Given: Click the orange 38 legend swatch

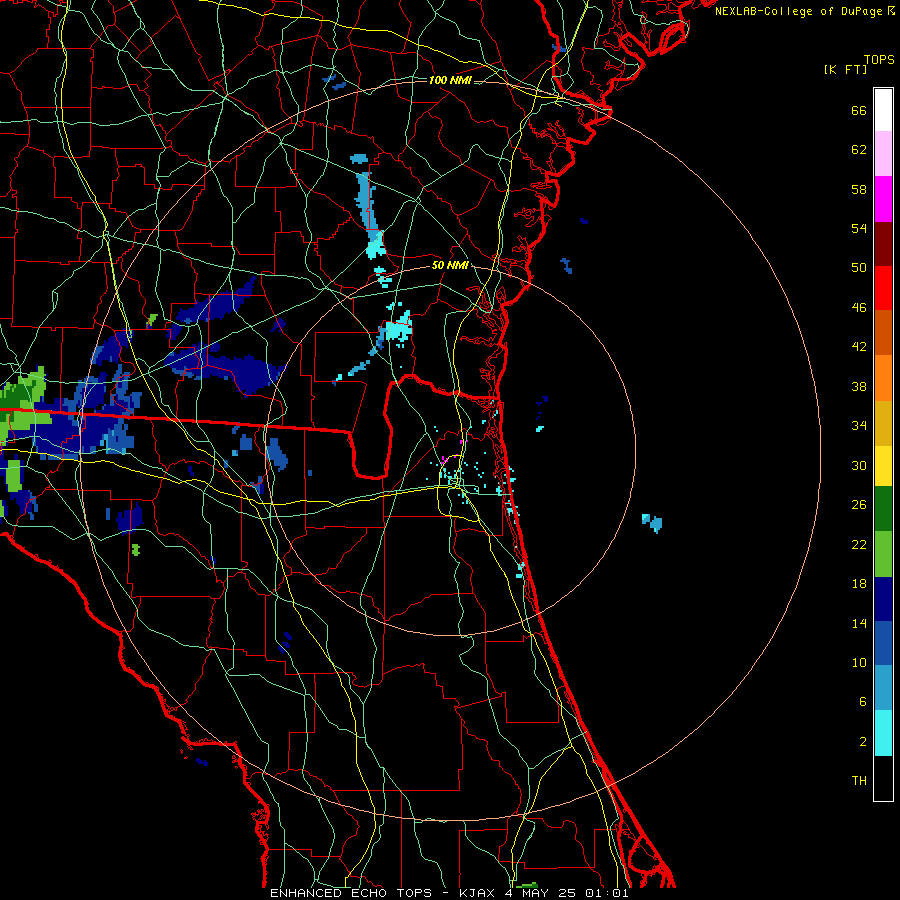Looking at the screenshot, I should click(883, 378).
